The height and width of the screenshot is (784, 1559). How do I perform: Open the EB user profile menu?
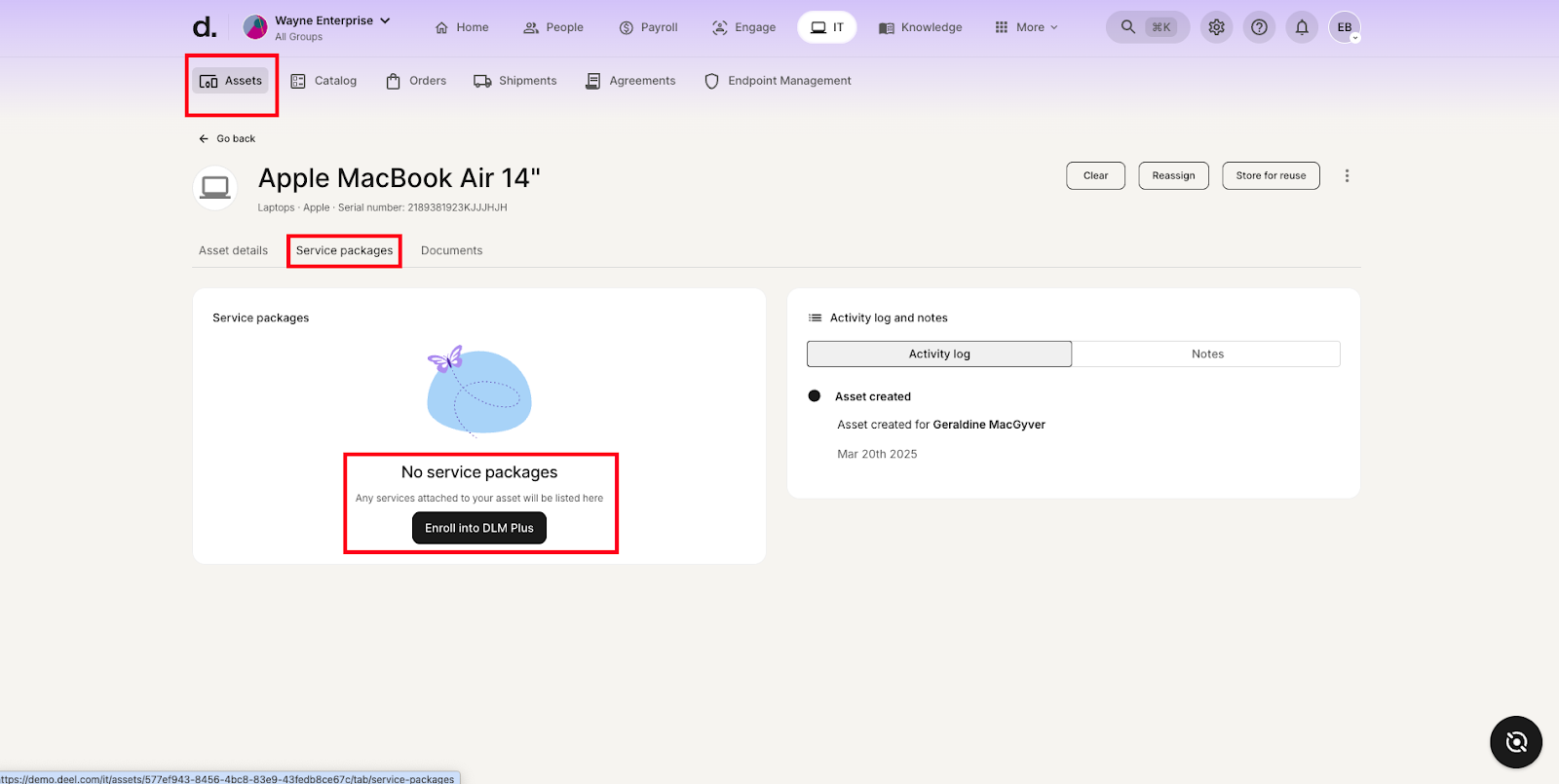1345,27
